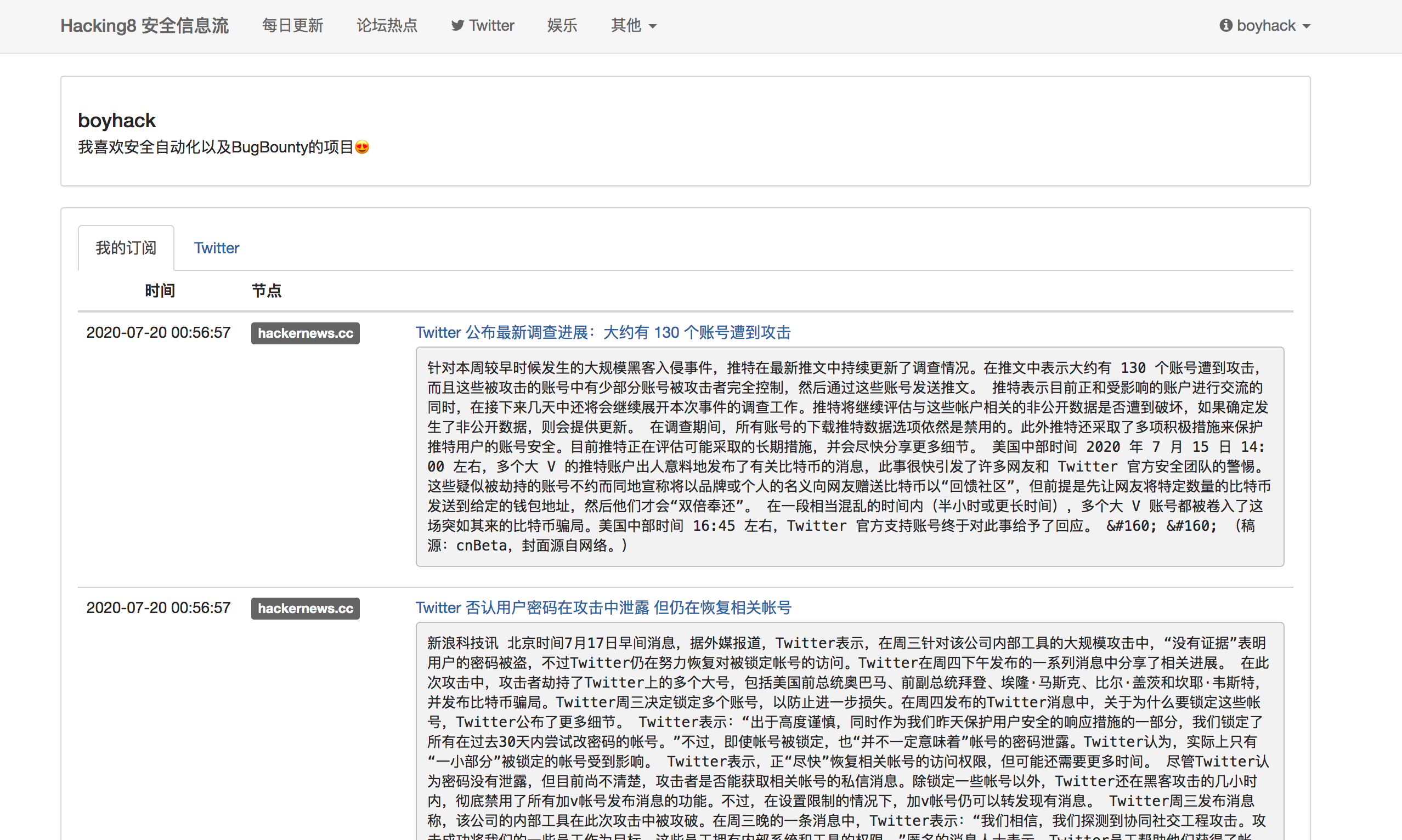Click the Twitter bird icon in the navbar
Screen dimensions: 1402x840
tap(457, 25)
